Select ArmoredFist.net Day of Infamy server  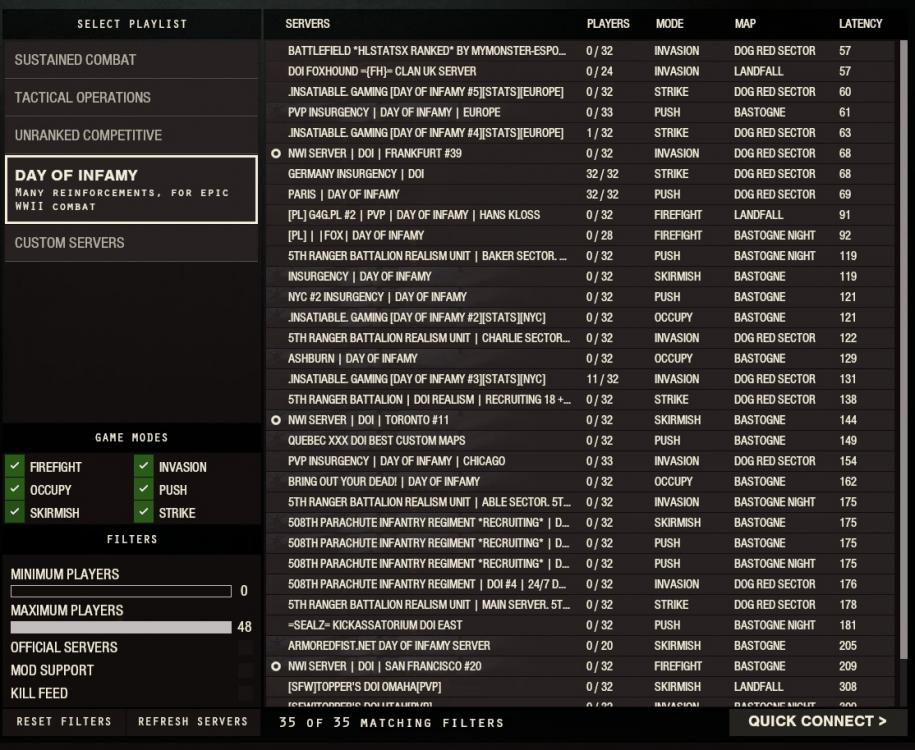tap(581, 646)
